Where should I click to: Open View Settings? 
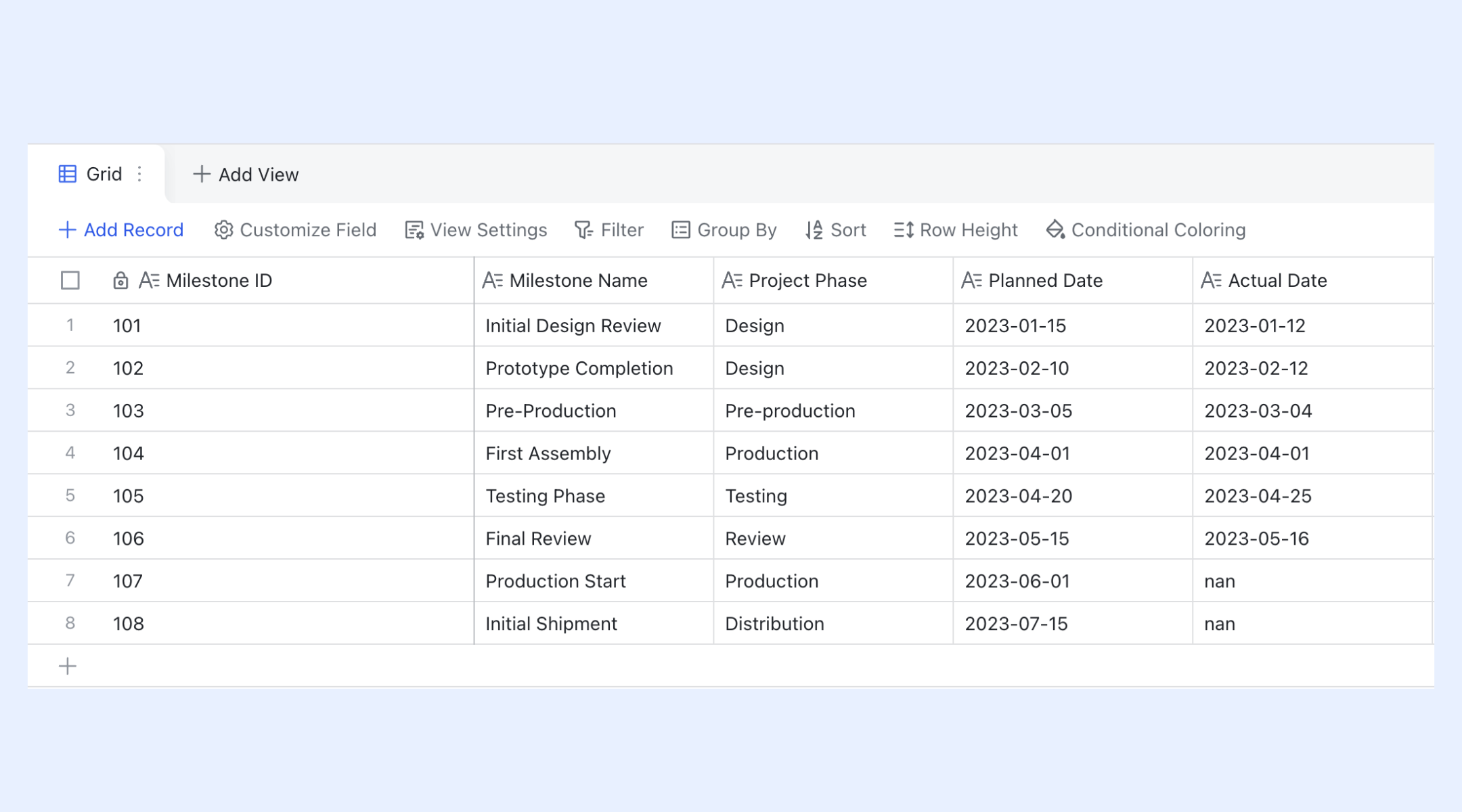pyautogui.click(x=476, y=230)
